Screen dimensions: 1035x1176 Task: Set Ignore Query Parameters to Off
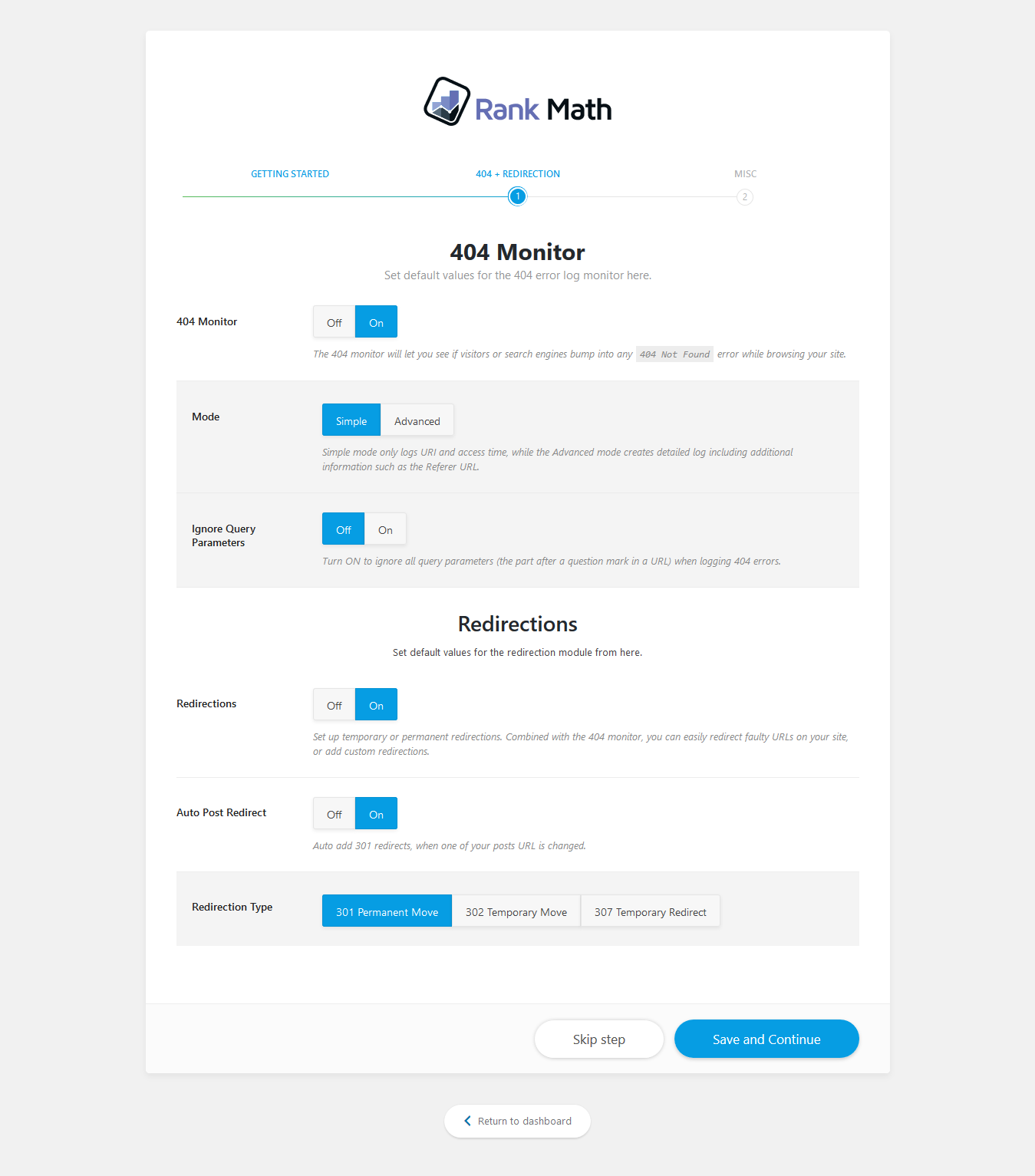point(343,529)
